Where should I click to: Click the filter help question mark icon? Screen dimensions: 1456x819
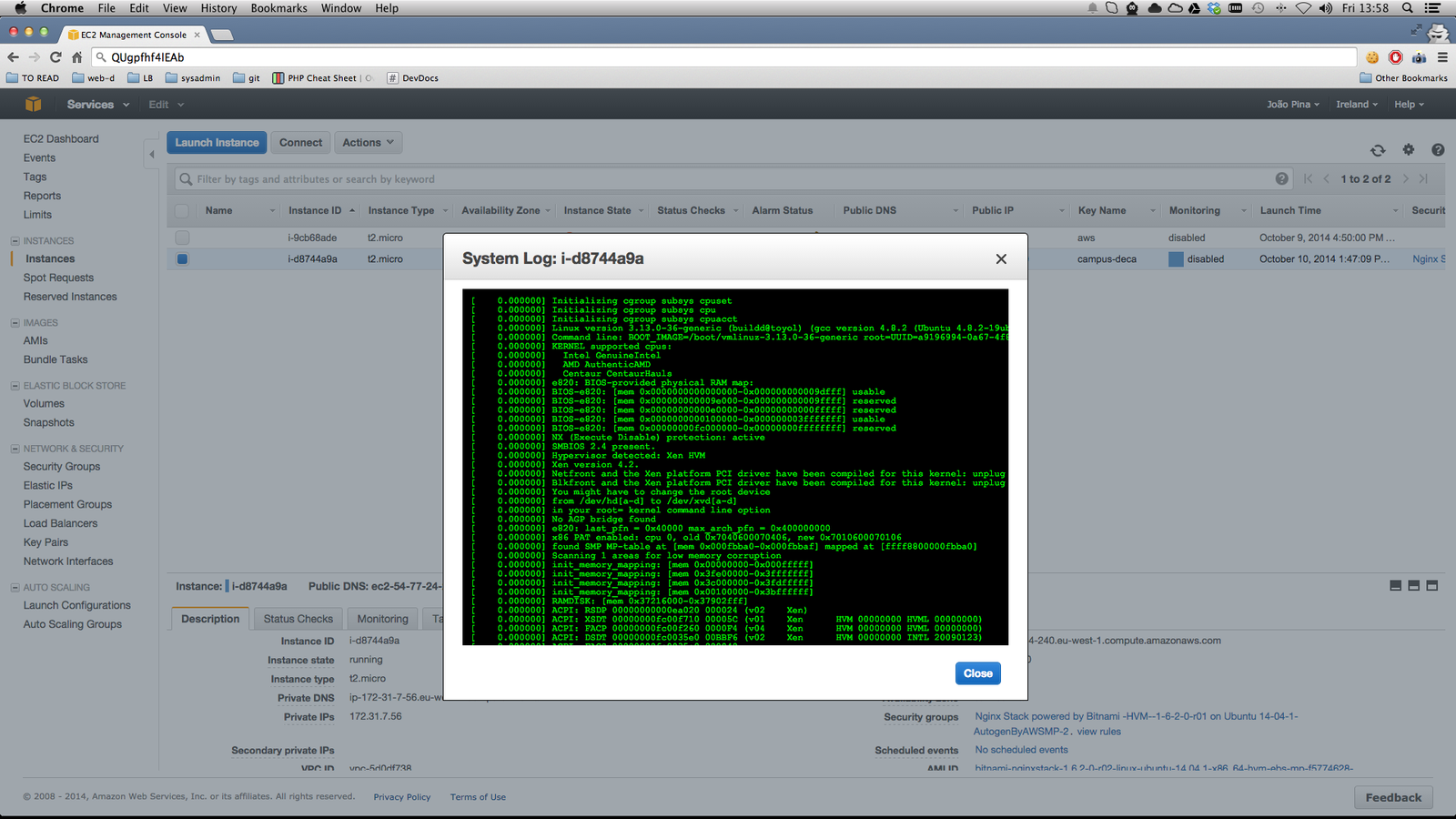(1281, 178)
